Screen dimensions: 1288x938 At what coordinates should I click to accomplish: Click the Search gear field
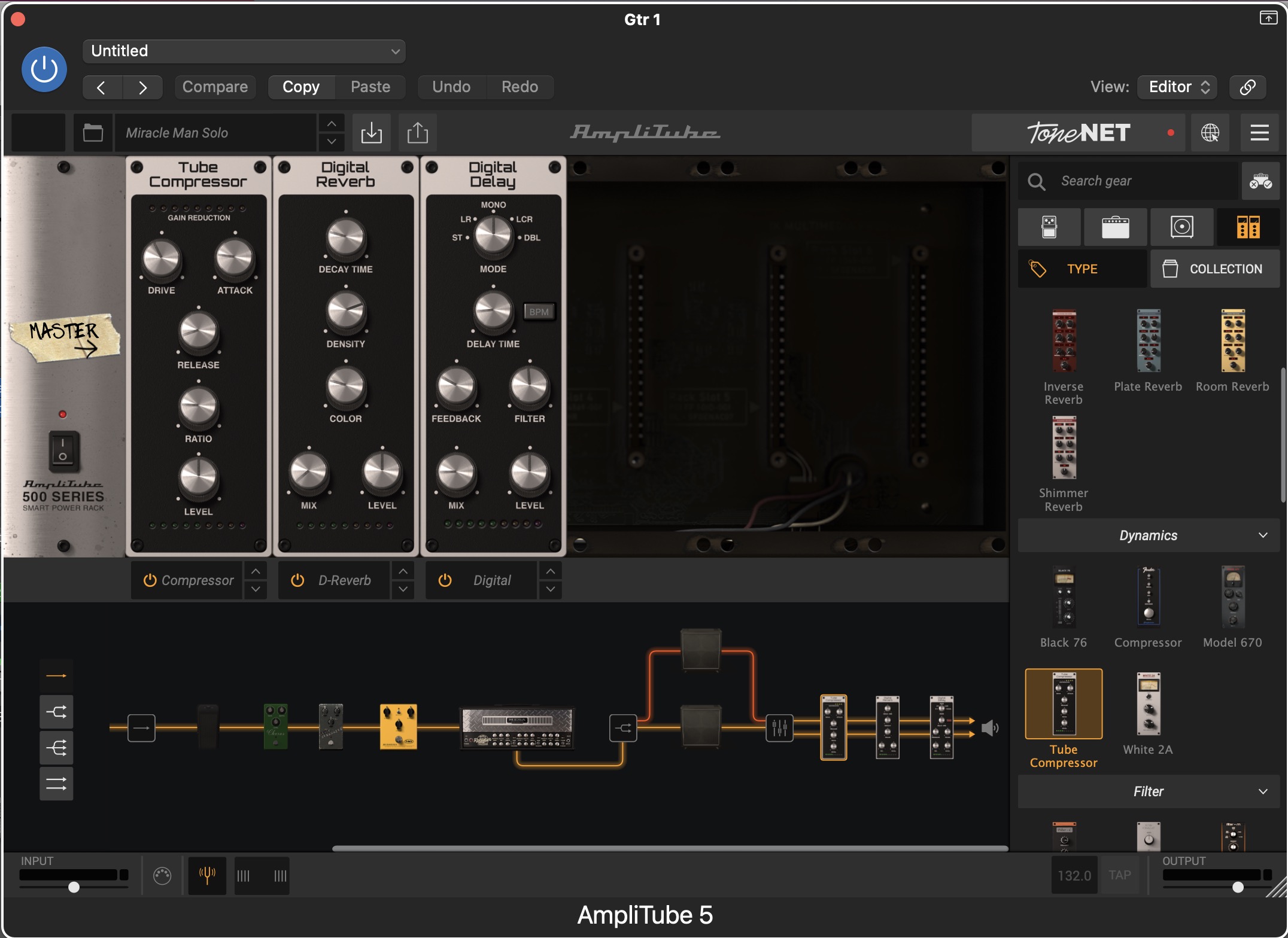coord(1128,181)
